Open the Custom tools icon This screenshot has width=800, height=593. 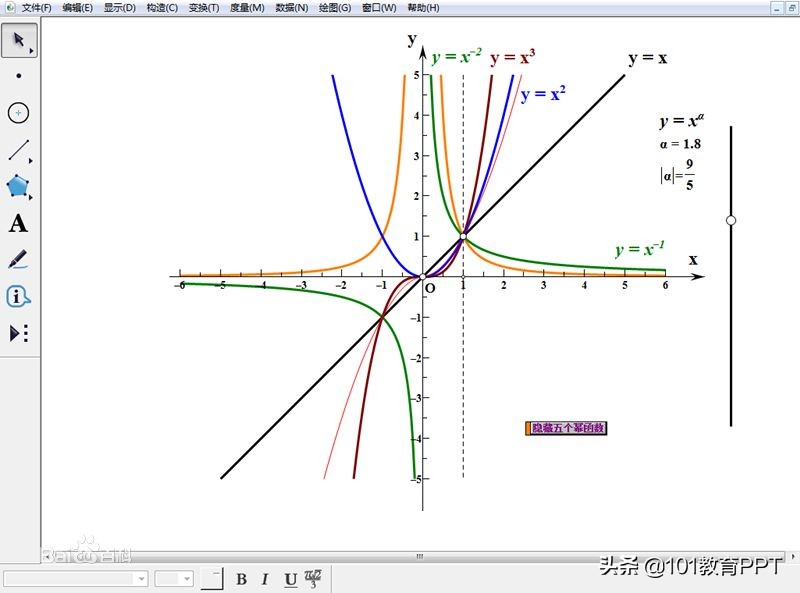click(x=19, y=333)
